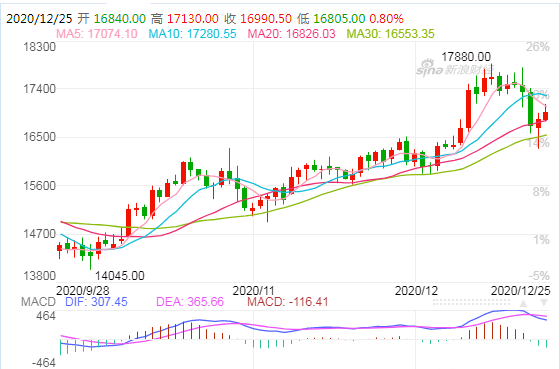The width and height of the screenshot is (560, 369).
Task: Click the down triangle beside MACD panel
Action: pyautogui.click(x=544, y=303)
